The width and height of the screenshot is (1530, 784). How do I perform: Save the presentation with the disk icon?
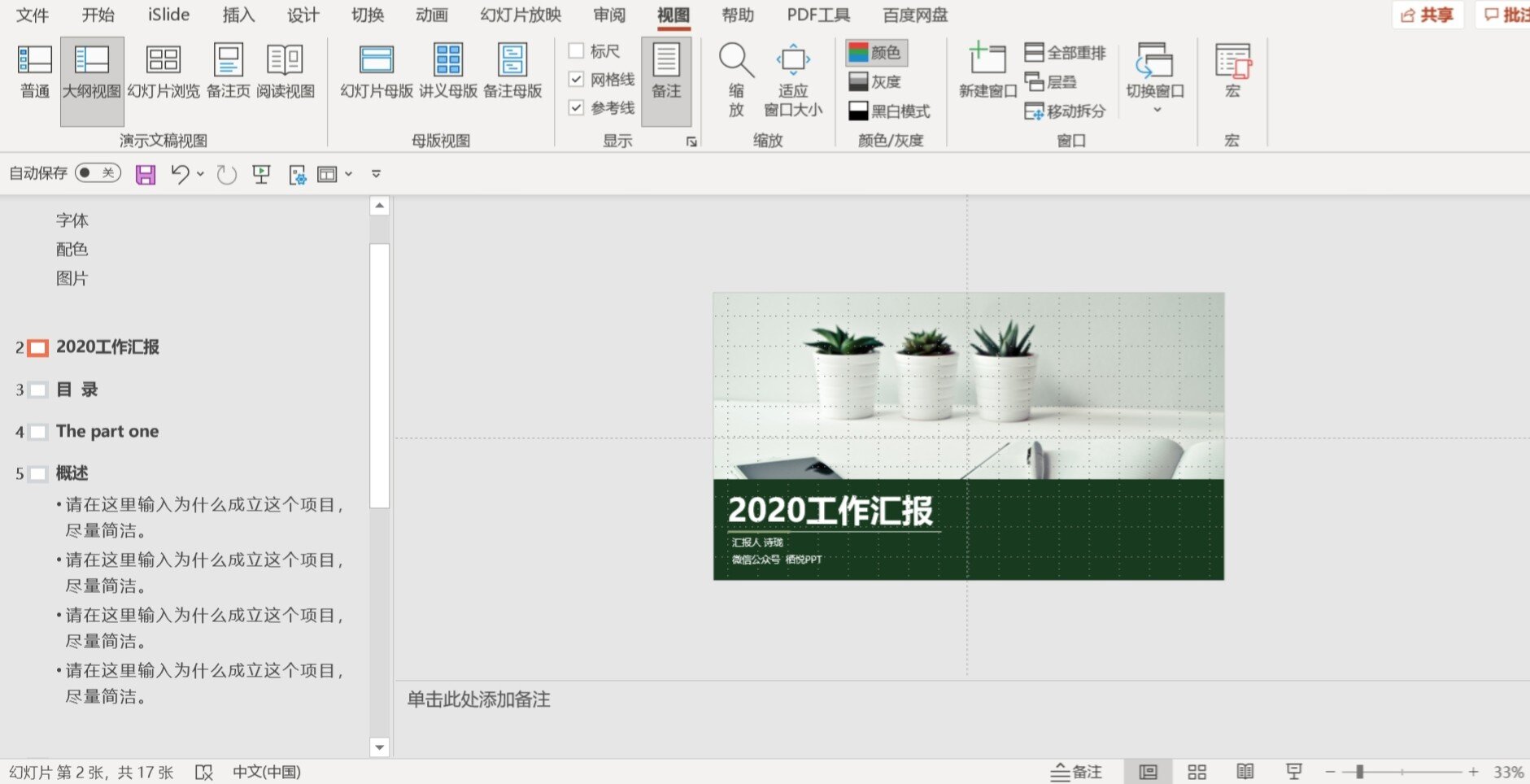click(146, 174)
